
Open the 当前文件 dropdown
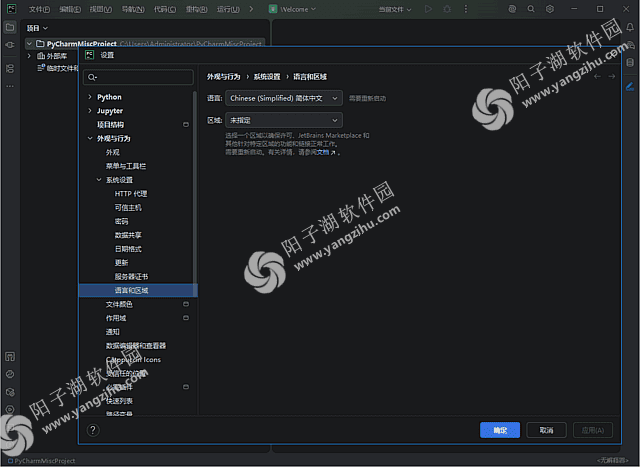[x=394, y=9]
